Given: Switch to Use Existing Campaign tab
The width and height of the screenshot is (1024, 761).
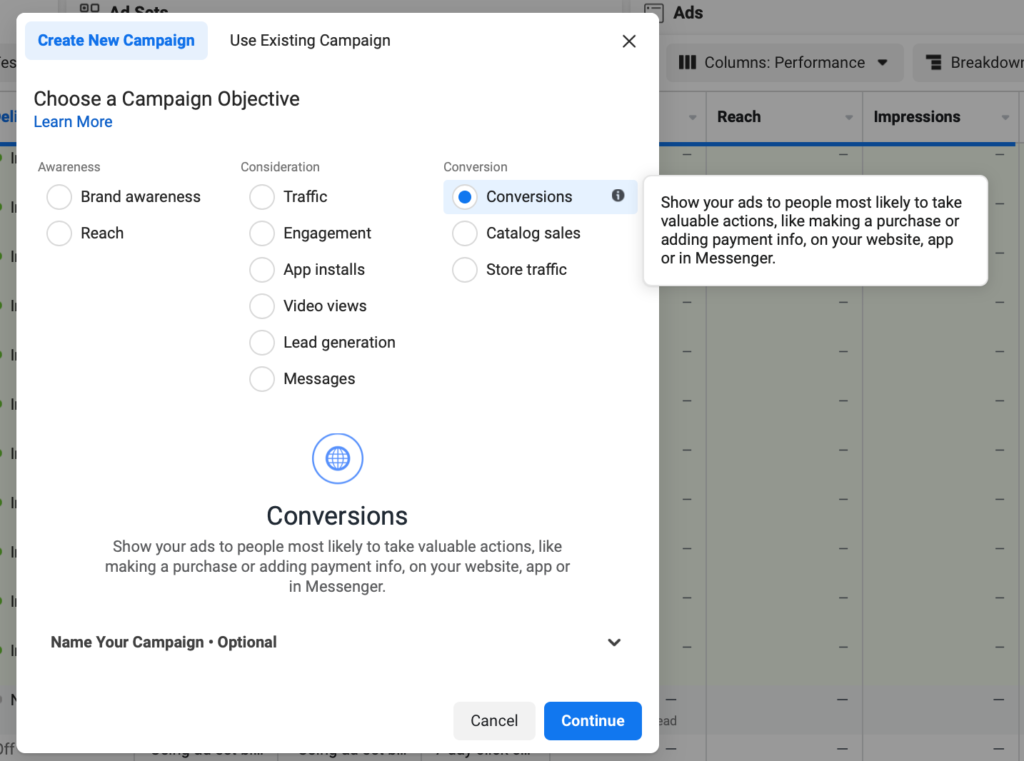Looking at the screenshot, I should [310, 40].
